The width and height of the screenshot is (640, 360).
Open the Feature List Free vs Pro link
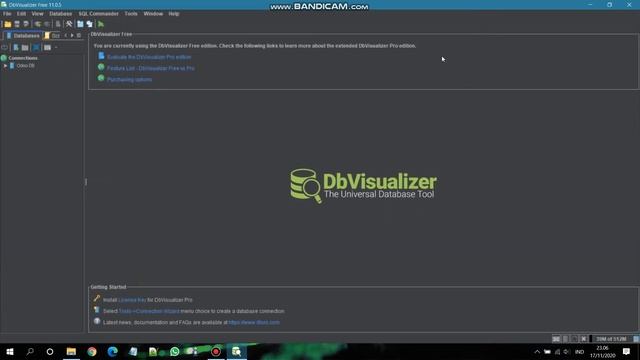(151, 68)
